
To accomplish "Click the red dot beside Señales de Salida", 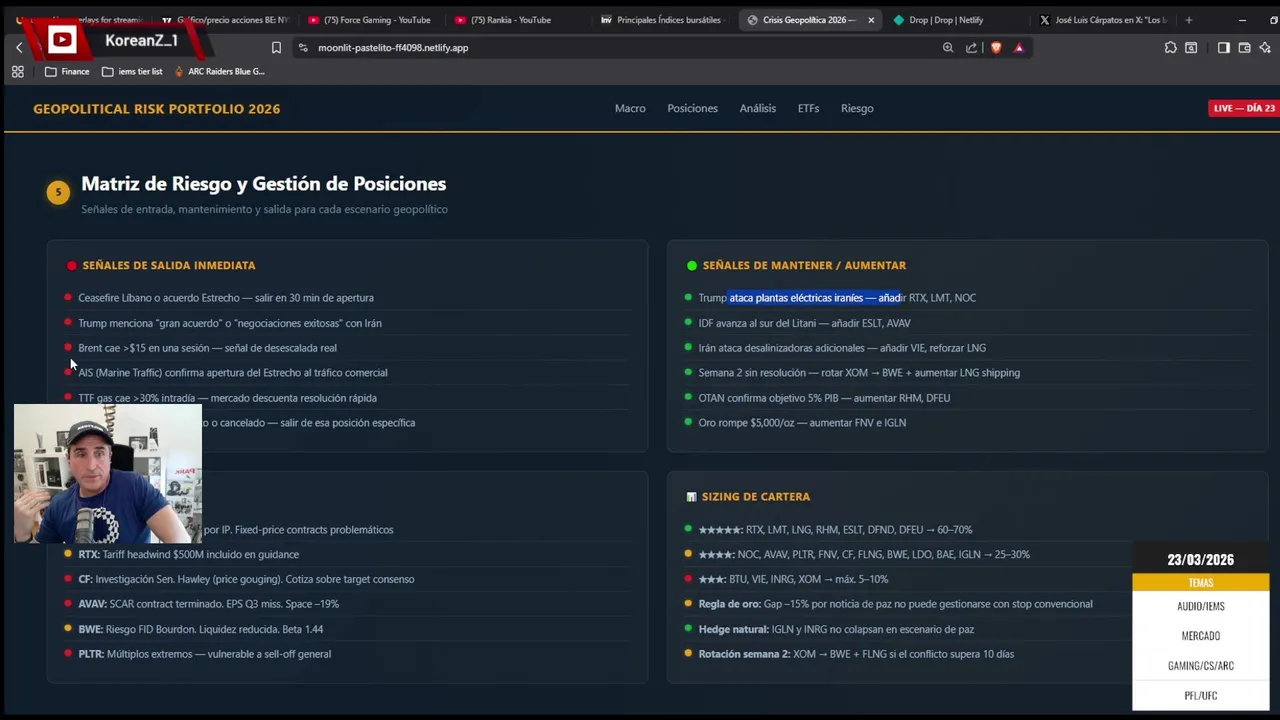I will pos(71,266).
